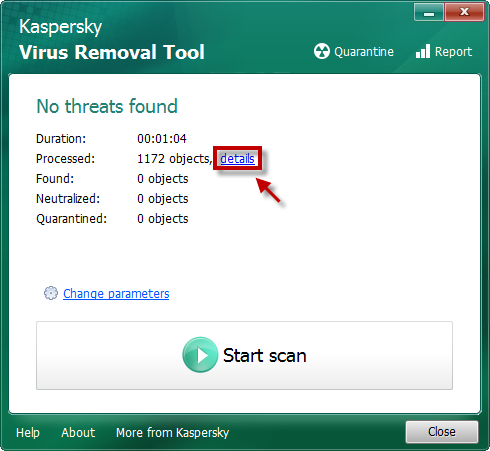Click the duration value 00:01:04
This screenshot has height=451, width=490.
tap(162, 139)
